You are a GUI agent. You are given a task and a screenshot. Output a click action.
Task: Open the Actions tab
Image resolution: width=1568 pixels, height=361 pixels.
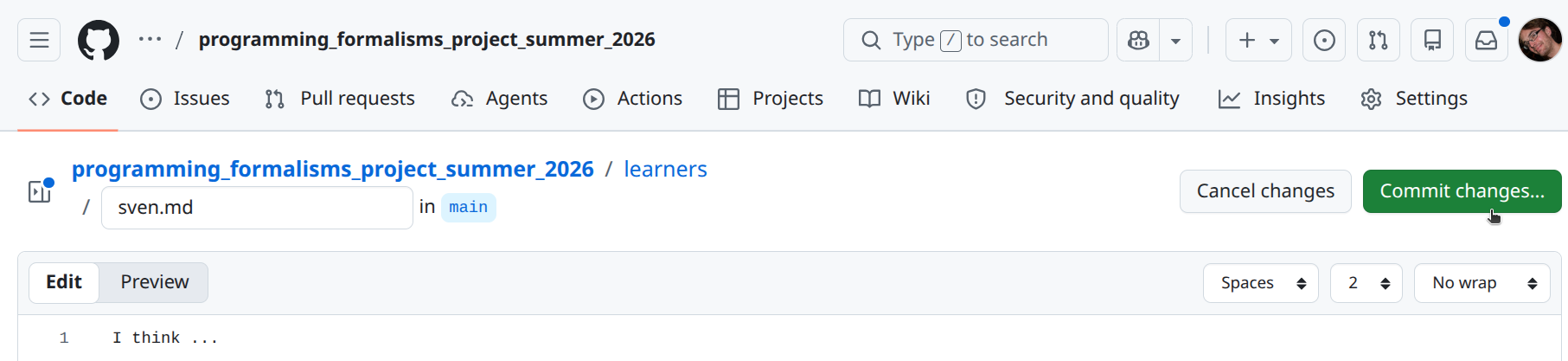632,99
